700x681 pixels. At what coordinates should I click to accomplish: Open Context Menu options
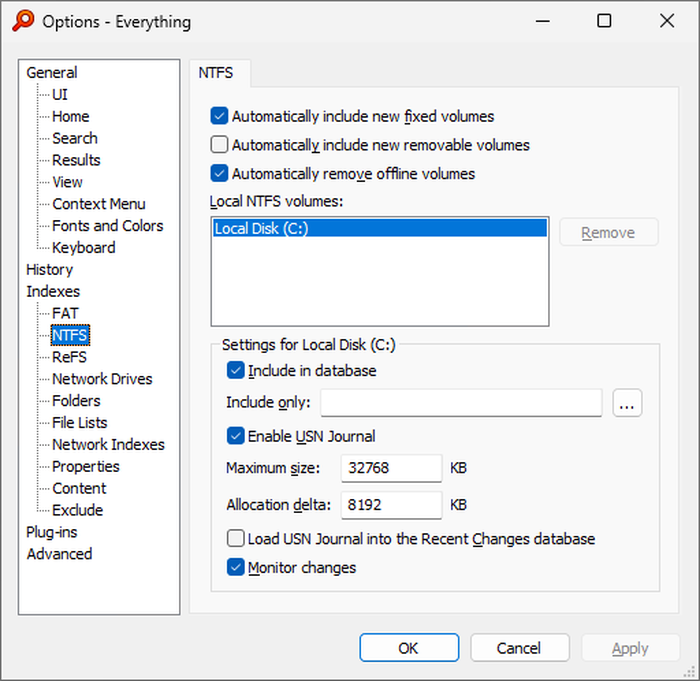point(99,204)
